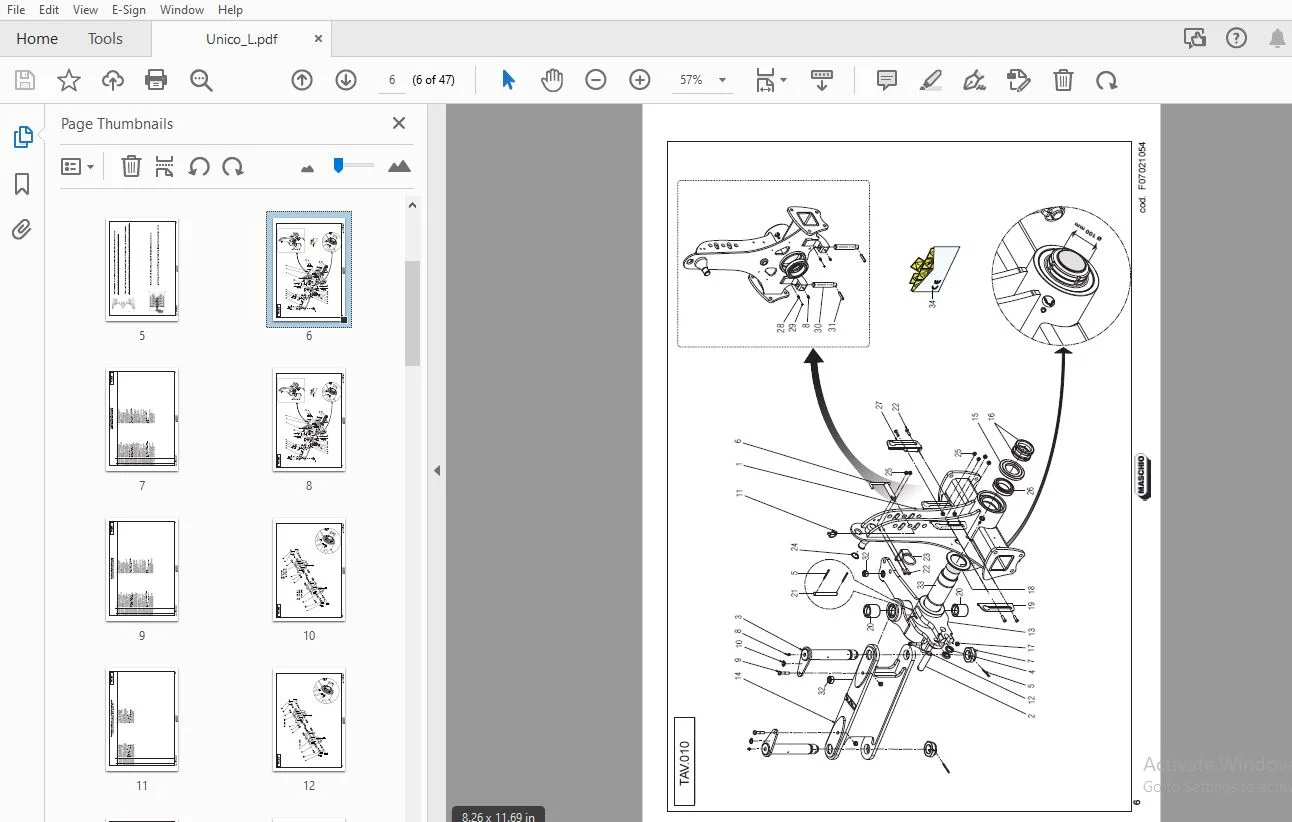Zoom in with the plus circle button
This screenshot has height=822, width=1292.
(x=640, y=80)
